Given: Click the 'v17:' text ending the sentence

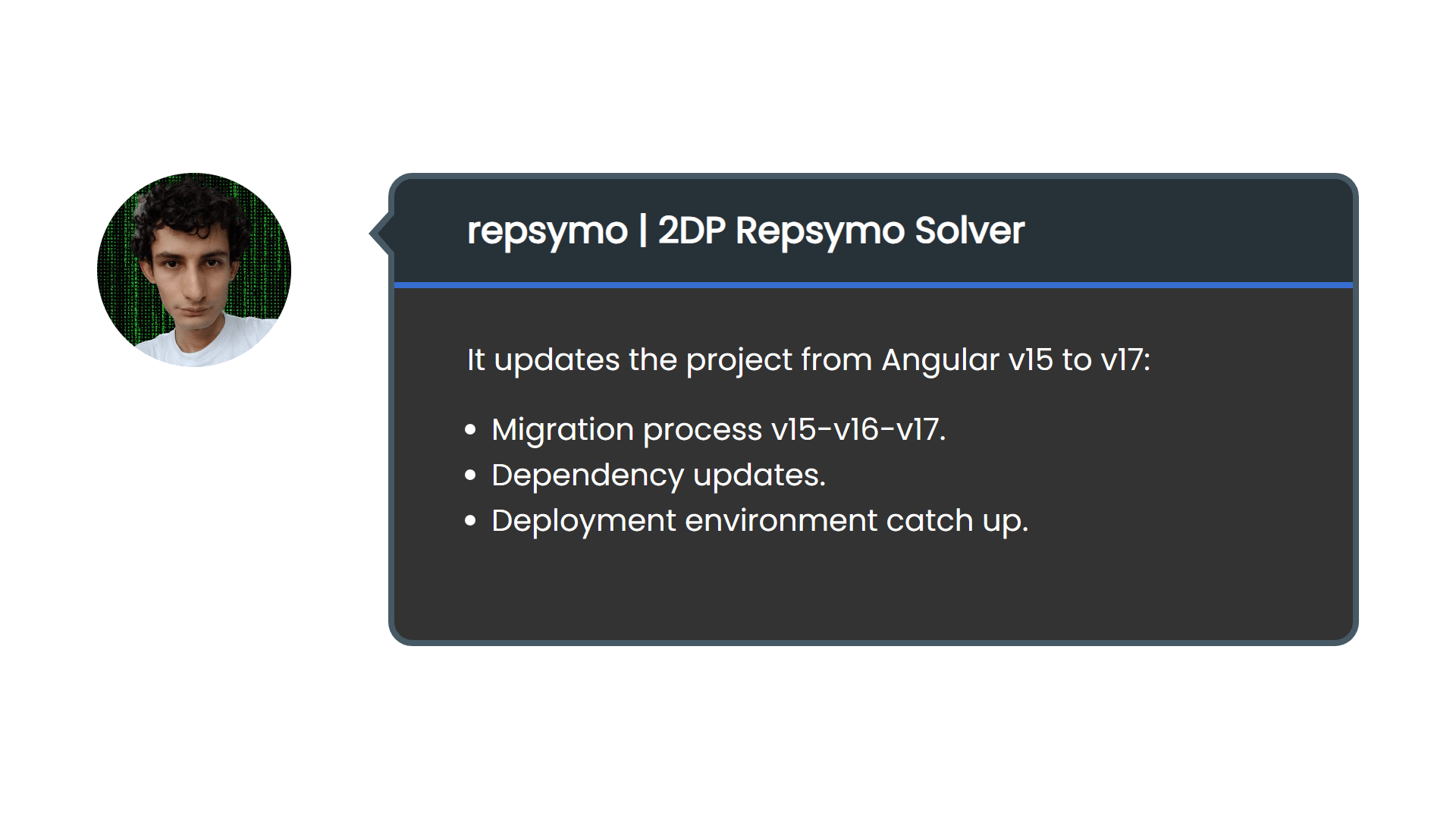Looking at the screenshot, I should (x=1125, y=359).
